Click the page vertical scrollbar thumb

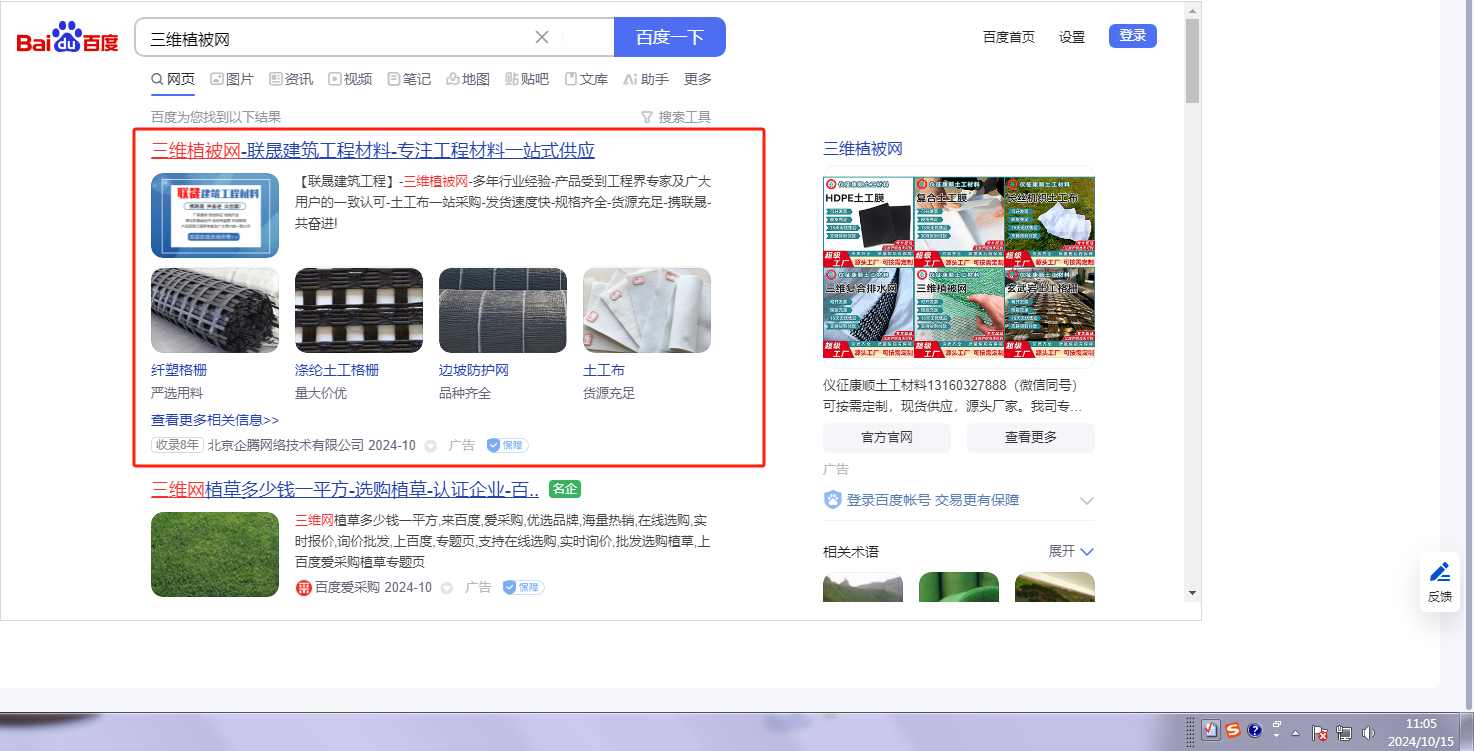[x=1192, y=60]
